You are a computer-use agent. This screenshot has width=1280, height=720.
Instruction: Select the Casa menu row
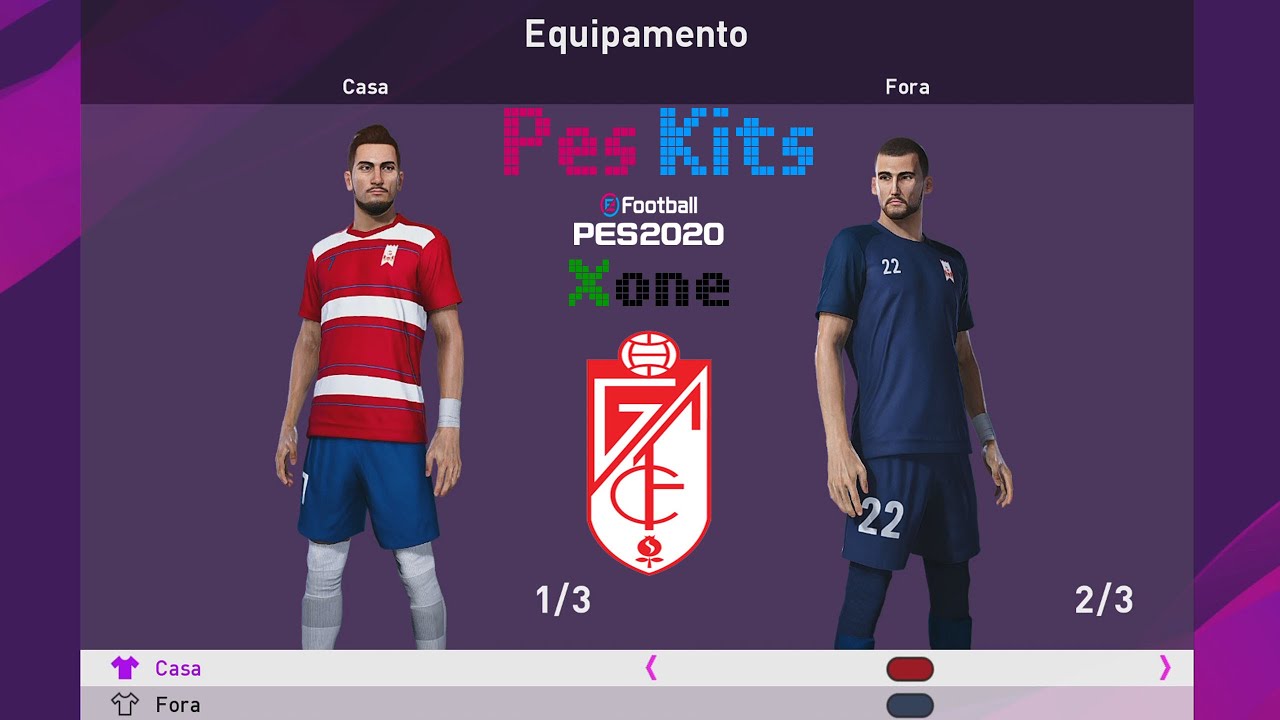637,668
